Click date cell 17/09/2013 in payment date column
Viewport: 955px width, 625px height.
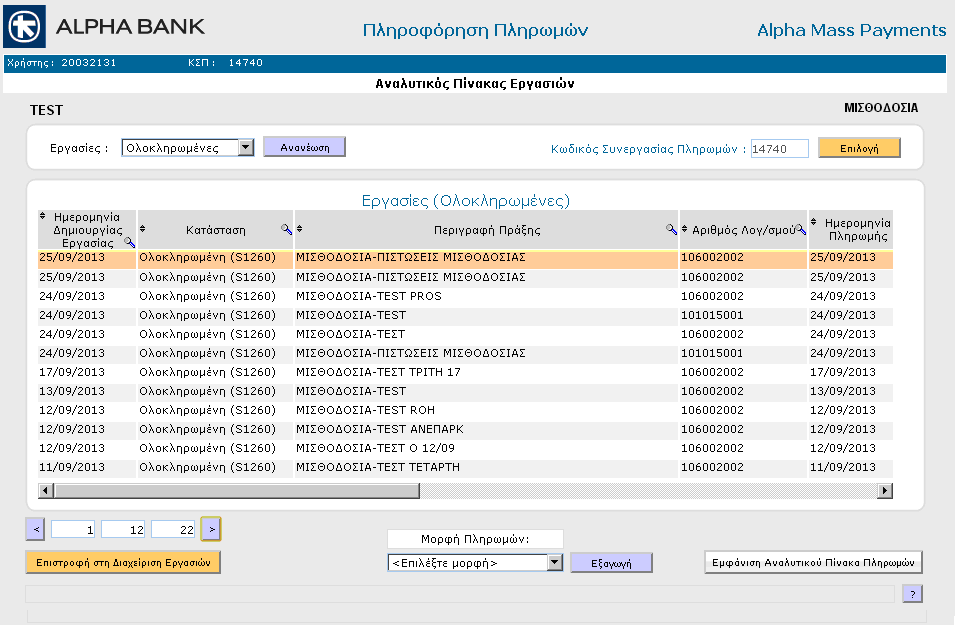[x=843, y=372]
